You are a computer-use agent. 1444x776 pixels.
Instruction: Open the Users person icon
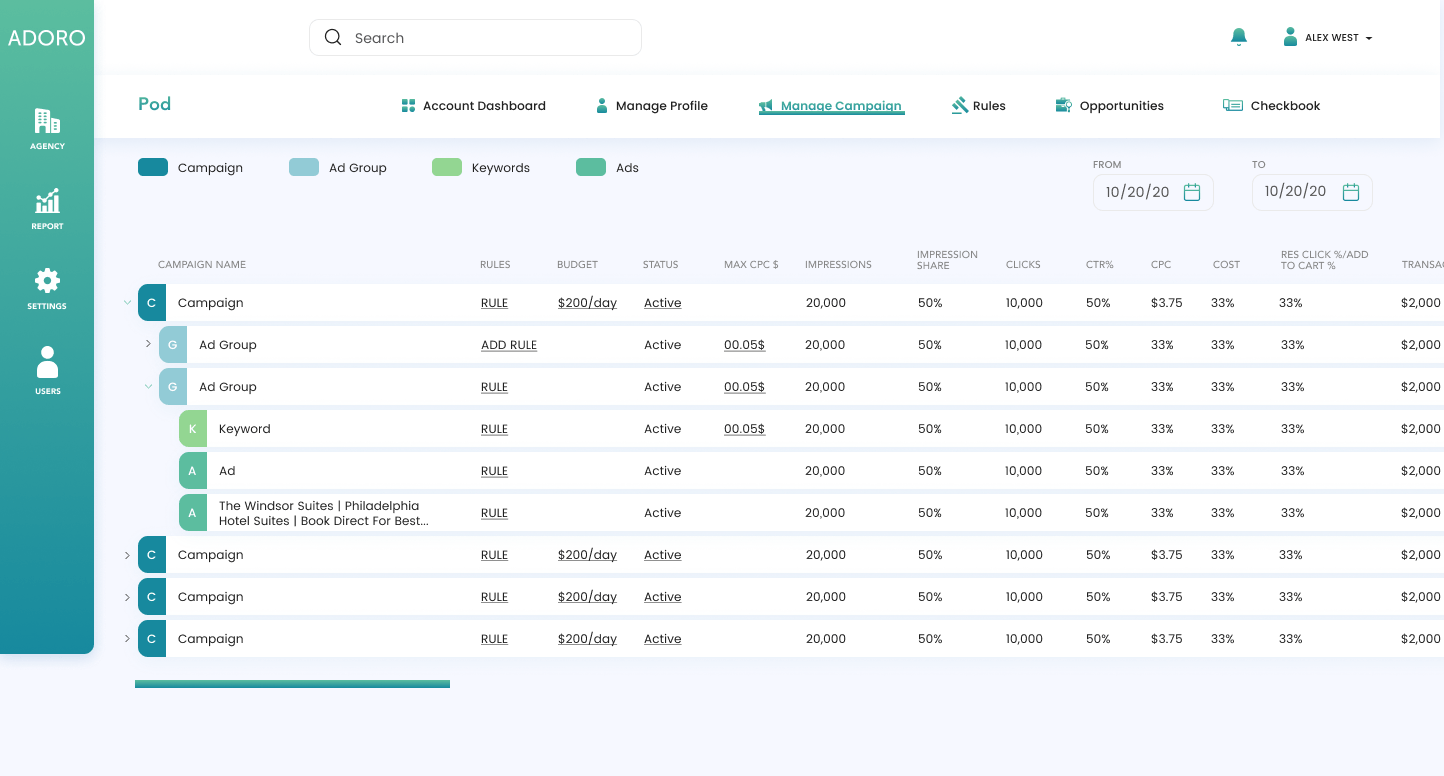pyautogui.click(x=47, y=362)
